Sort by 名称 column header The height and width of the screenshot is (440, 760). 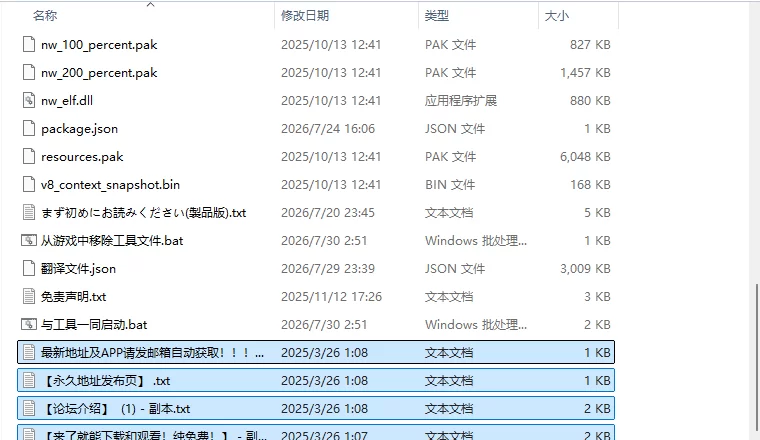click(45, 16)
